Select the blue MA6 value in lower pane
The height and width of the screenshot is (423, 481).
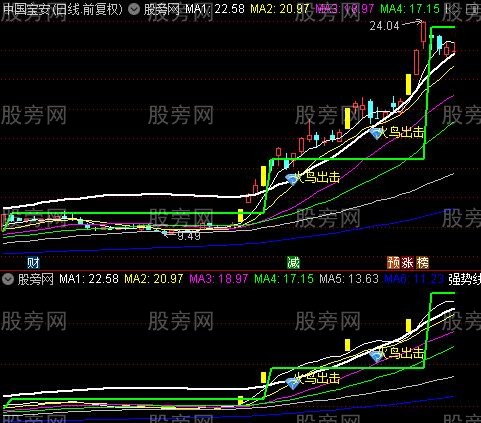[414, 279]
